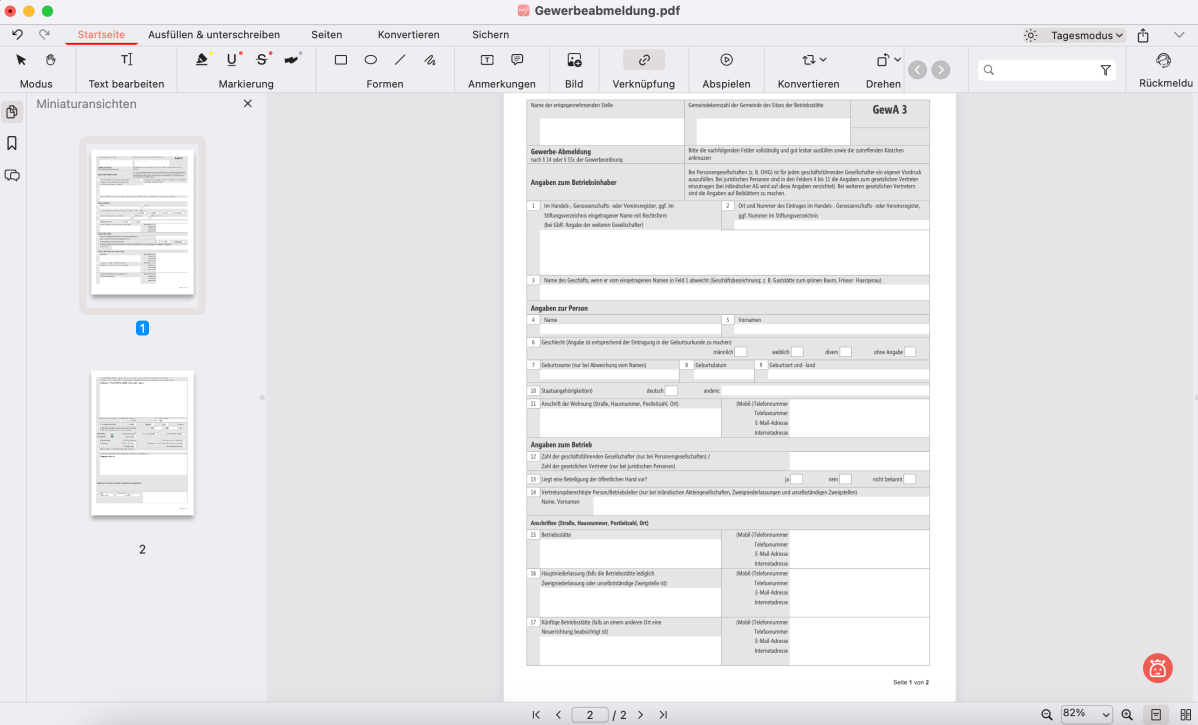Click the Text bearbeiten tool icon
Screen dimensions: 1198x725
tap(126, 60)
